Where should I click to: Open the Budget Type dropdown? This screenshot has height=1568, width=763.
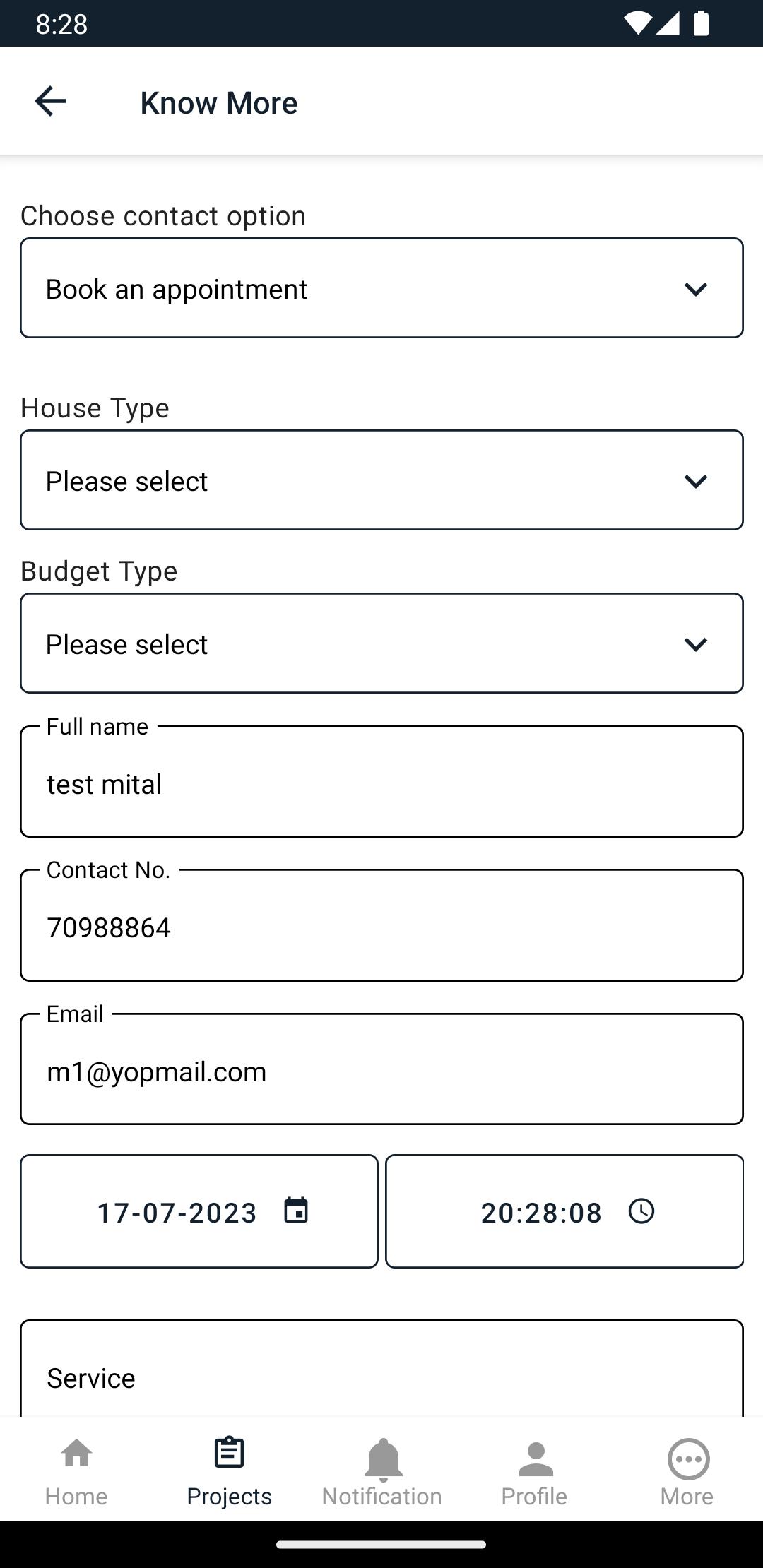(x=381, y=643)
